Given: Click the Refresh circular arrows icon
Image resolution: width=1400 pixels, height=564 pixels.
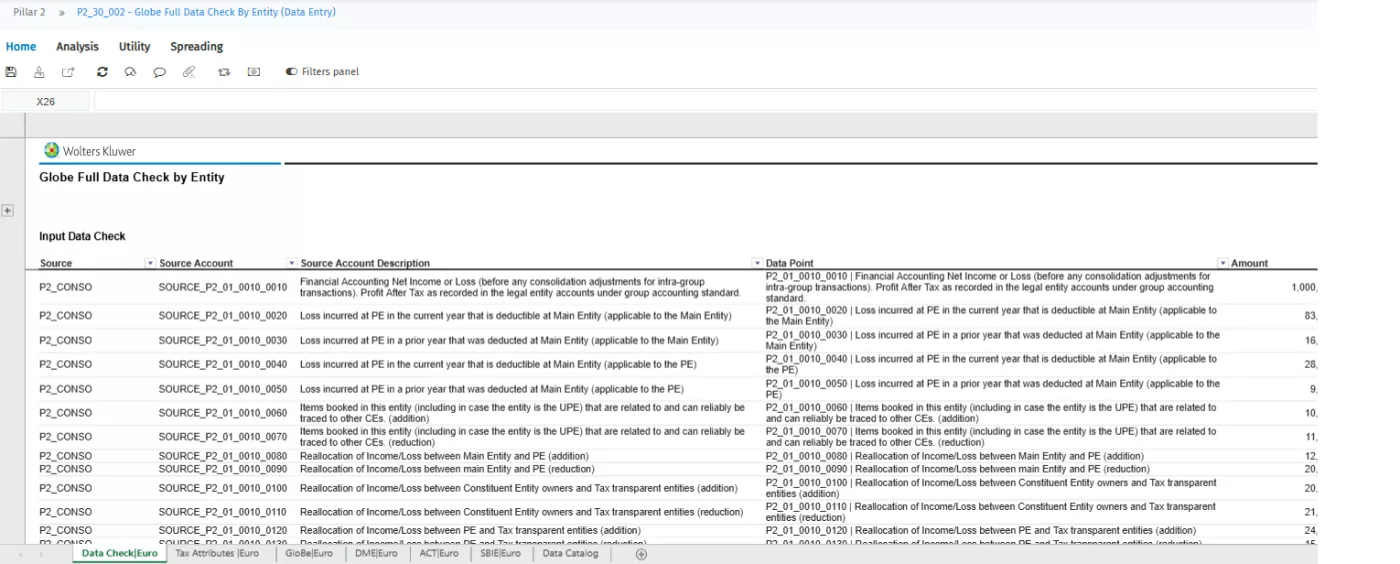Looking at the screenshot, I should click(x=102, y=72).
